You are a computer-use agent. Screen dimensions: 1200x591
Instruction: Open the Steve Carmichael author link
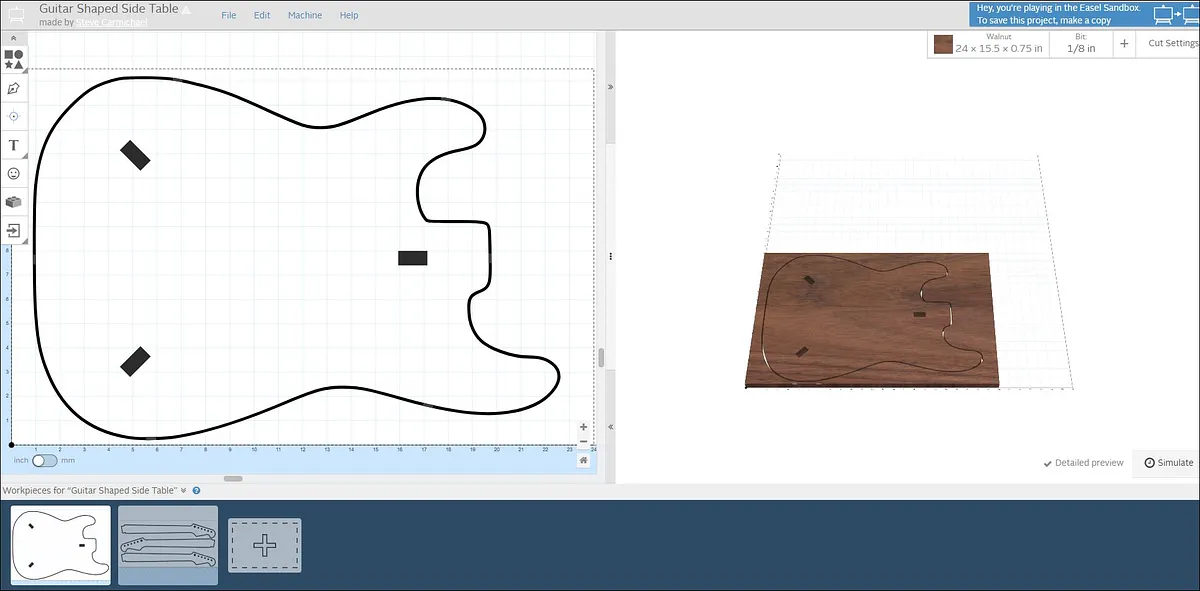click(x=112, y=22)
